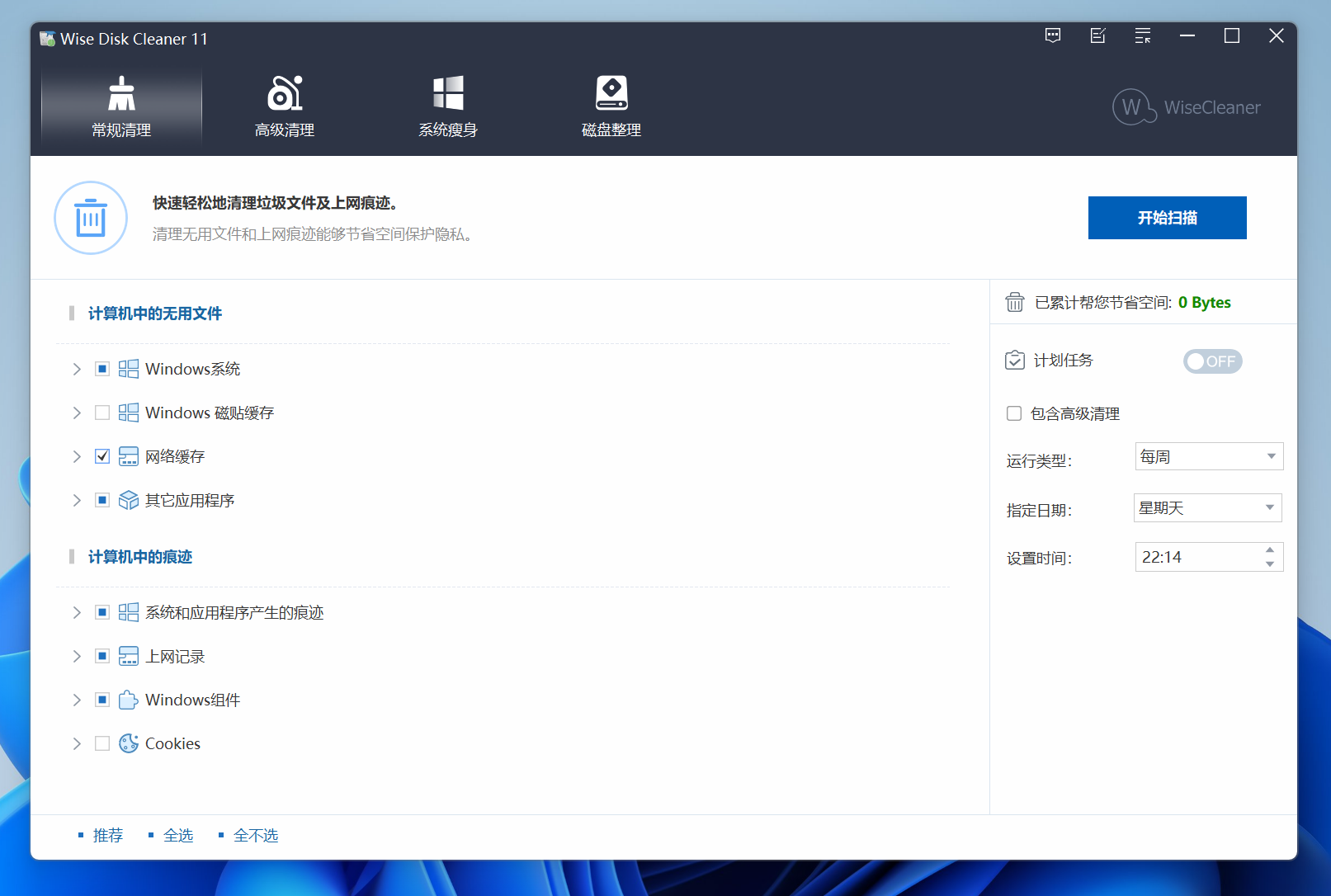This screenshot has width=1331, height=896.
Task: Increase time with 设置时间 up arrow
Action: pos(1270,549)
